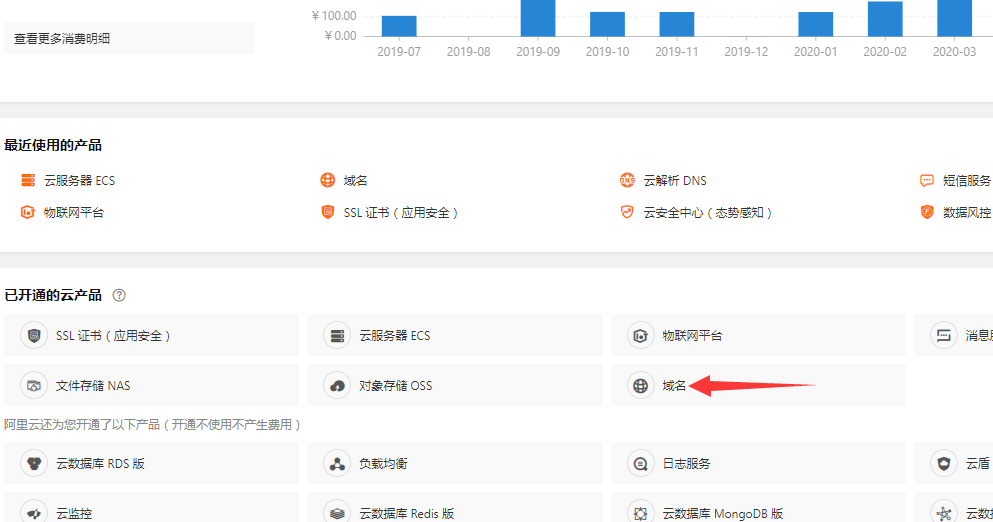Open 日志服务 card

tap(758, 463)
